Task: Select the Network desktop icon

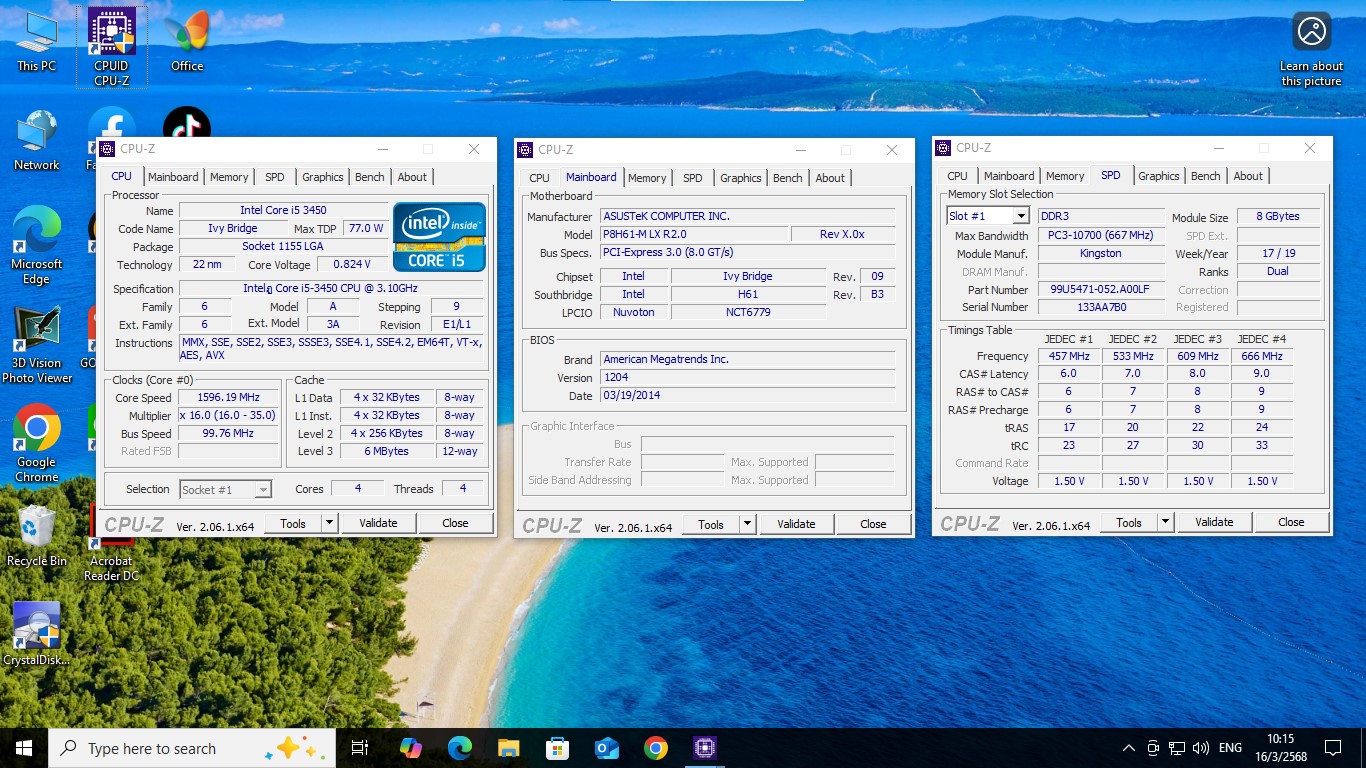Action: coord(37,140)
